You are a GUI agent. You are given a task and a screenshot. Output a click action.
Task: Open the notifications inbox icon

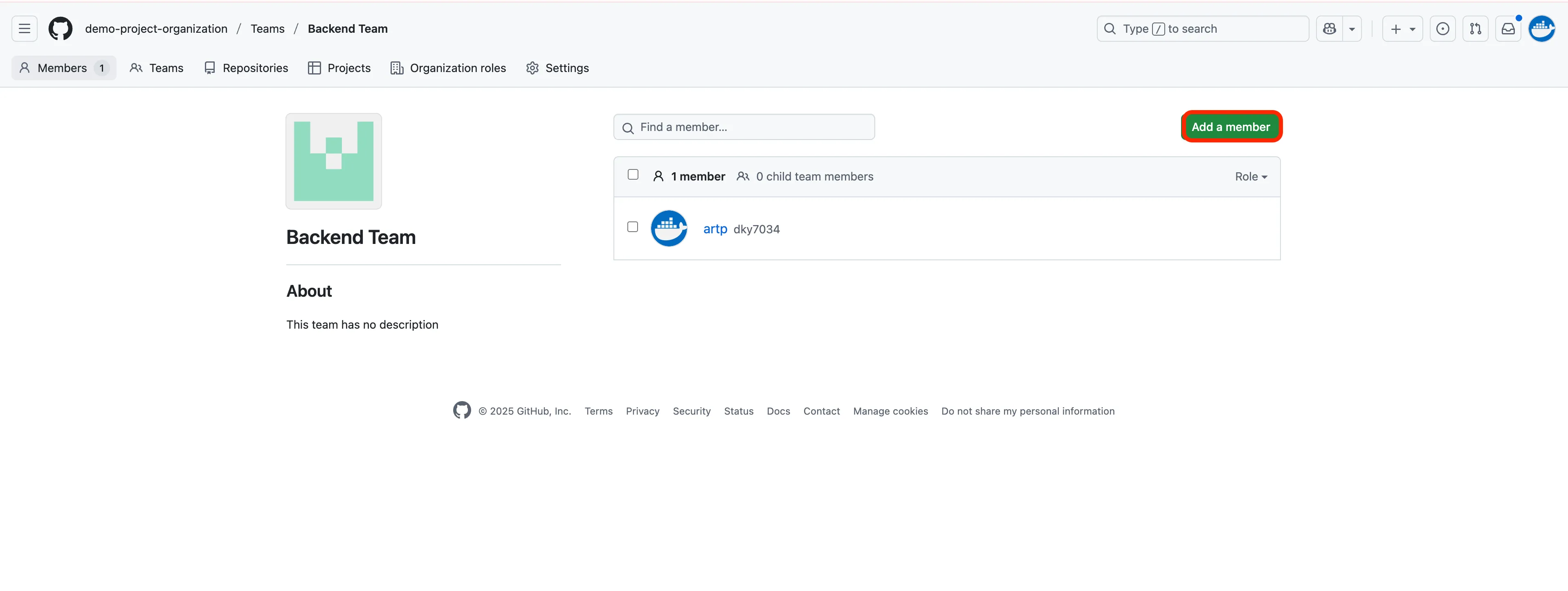tap(1508, 29)
